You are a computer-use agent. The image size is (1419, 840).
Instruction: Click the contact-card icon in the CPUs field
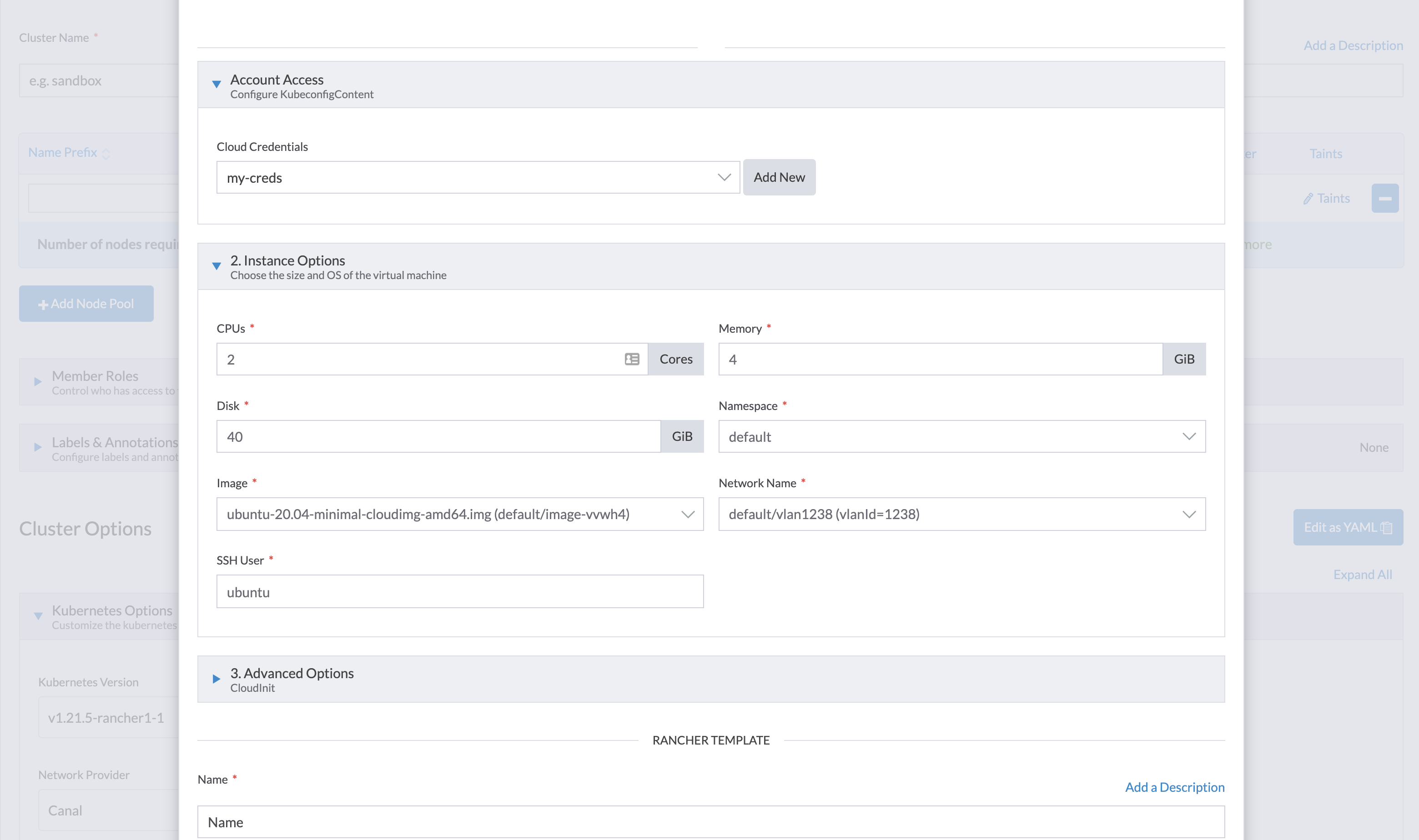click(x=632, y=359)
